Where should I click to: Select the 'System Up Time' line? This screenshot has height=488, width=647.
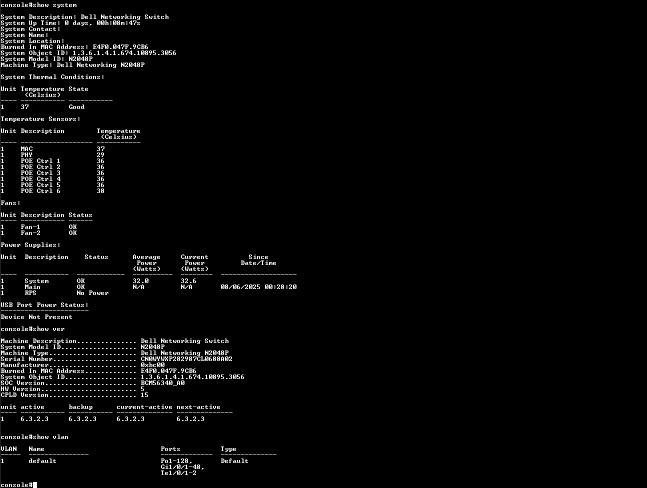point(70,23)
